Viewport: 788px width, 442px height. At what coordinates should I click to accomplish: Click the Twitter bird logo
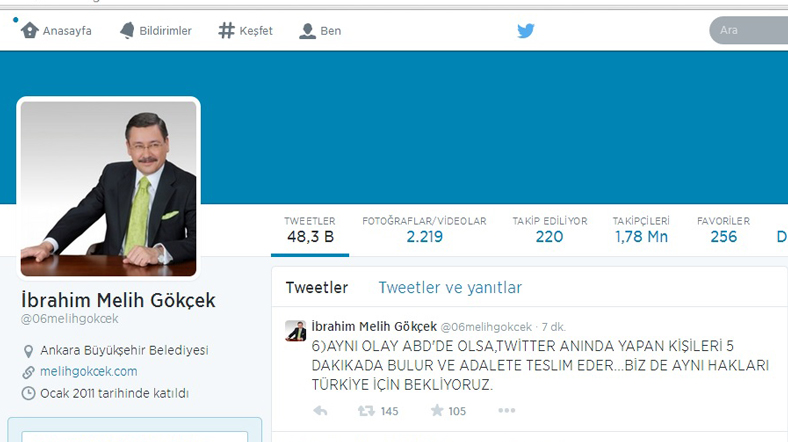click(x=526, y=31)
